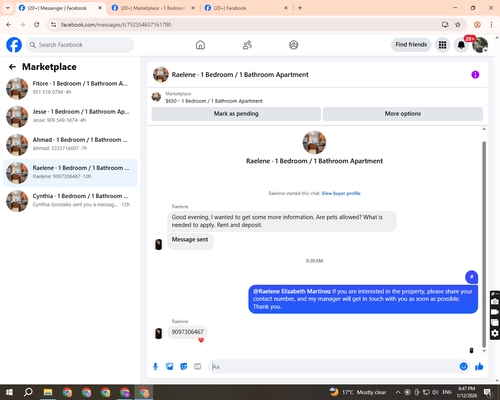Open the emoji picker smiley icon

(463, 367)
